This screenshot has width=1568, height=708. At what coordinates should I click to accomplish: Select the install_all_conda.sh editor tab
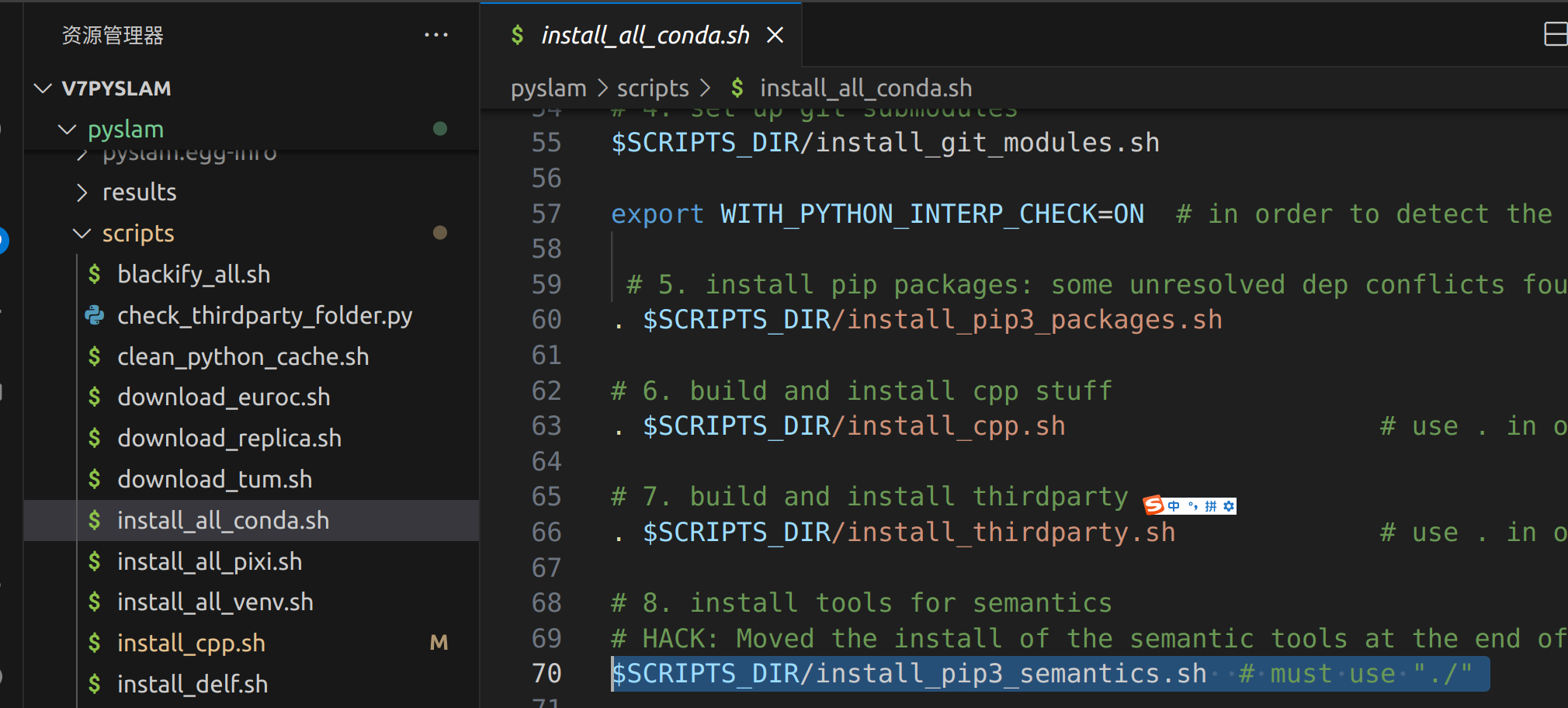[x=641, y=35]
